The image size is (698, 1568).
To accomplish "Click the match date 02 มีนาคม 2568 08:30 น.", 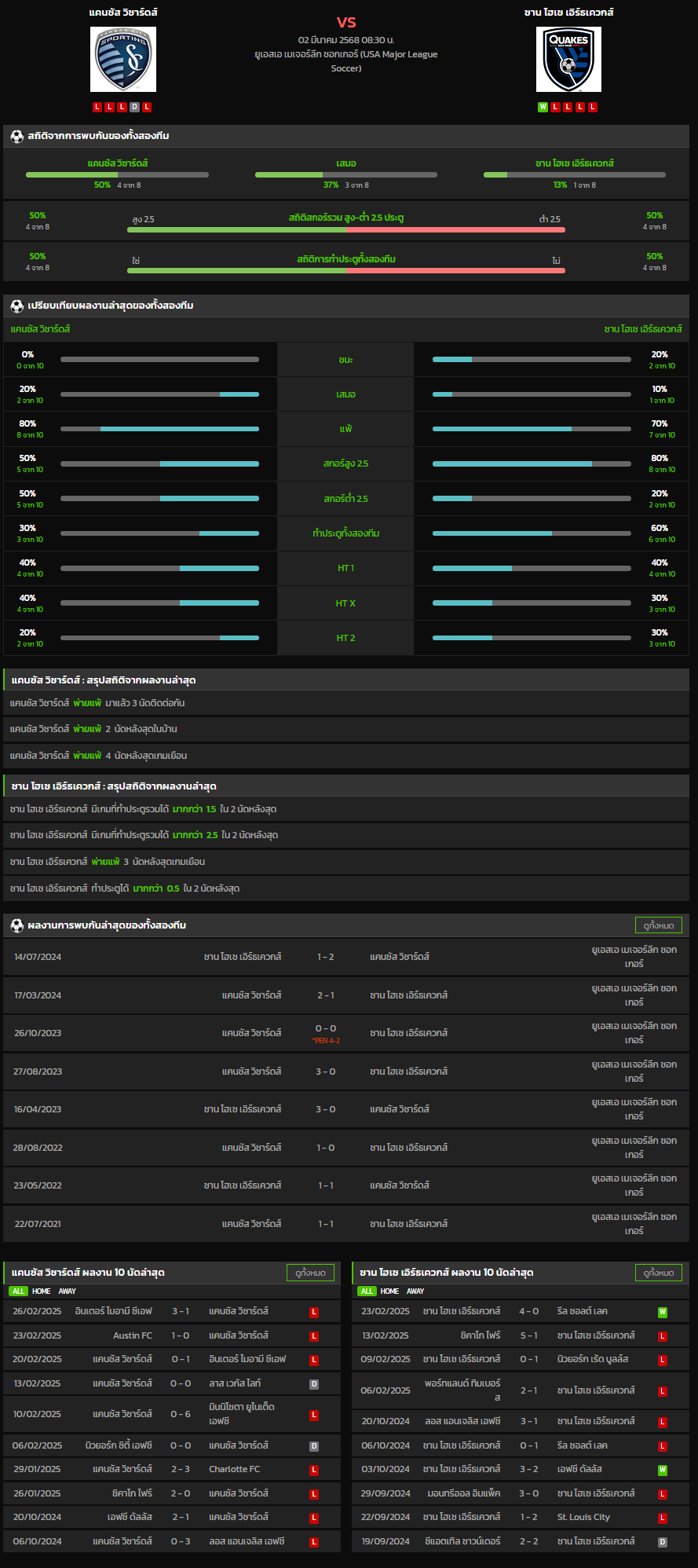I will pyautogui.click(x=346, y=40).
